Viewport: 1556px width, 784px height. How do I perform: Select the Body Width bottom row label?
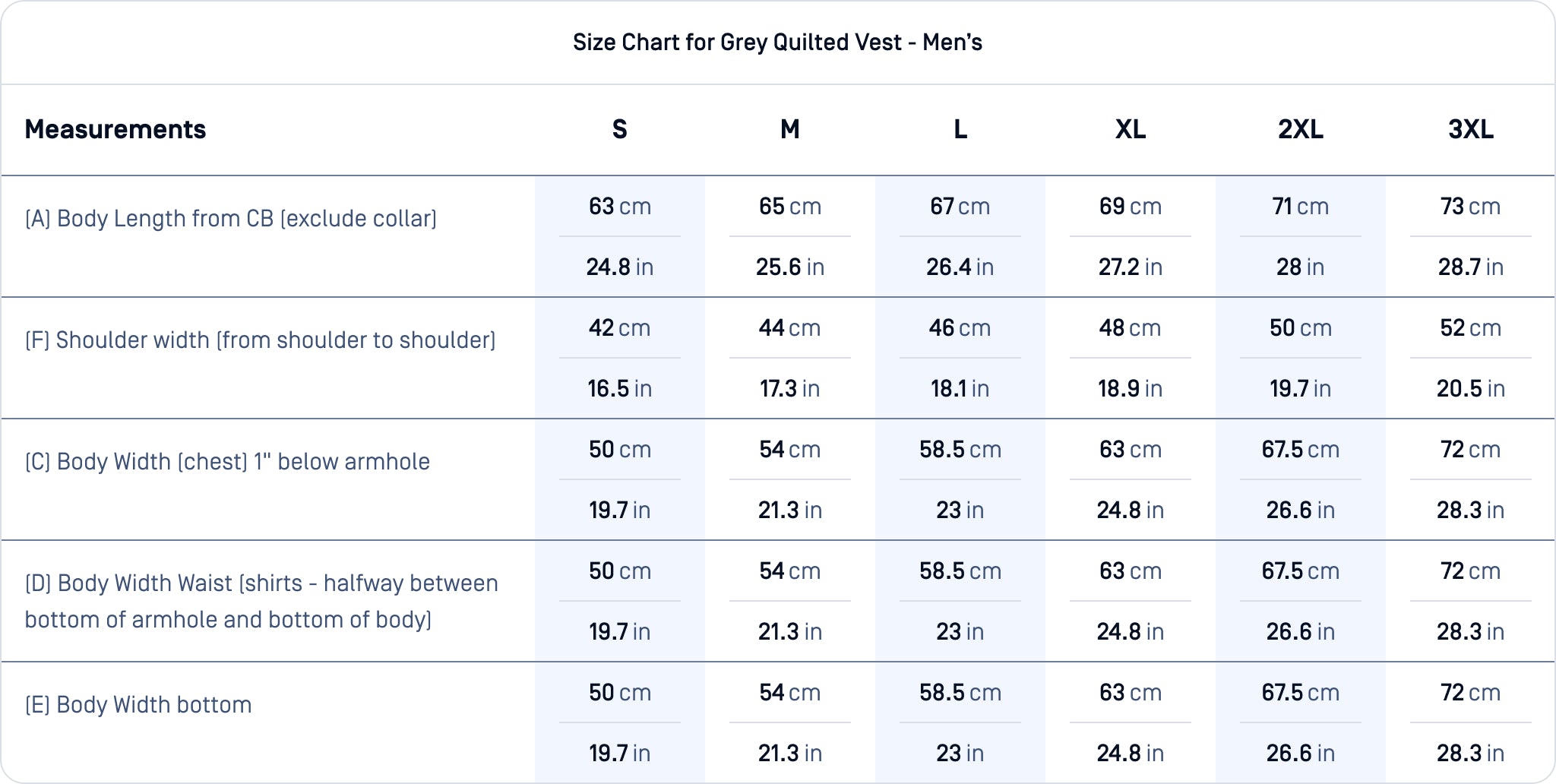click(x=138, y=705)
